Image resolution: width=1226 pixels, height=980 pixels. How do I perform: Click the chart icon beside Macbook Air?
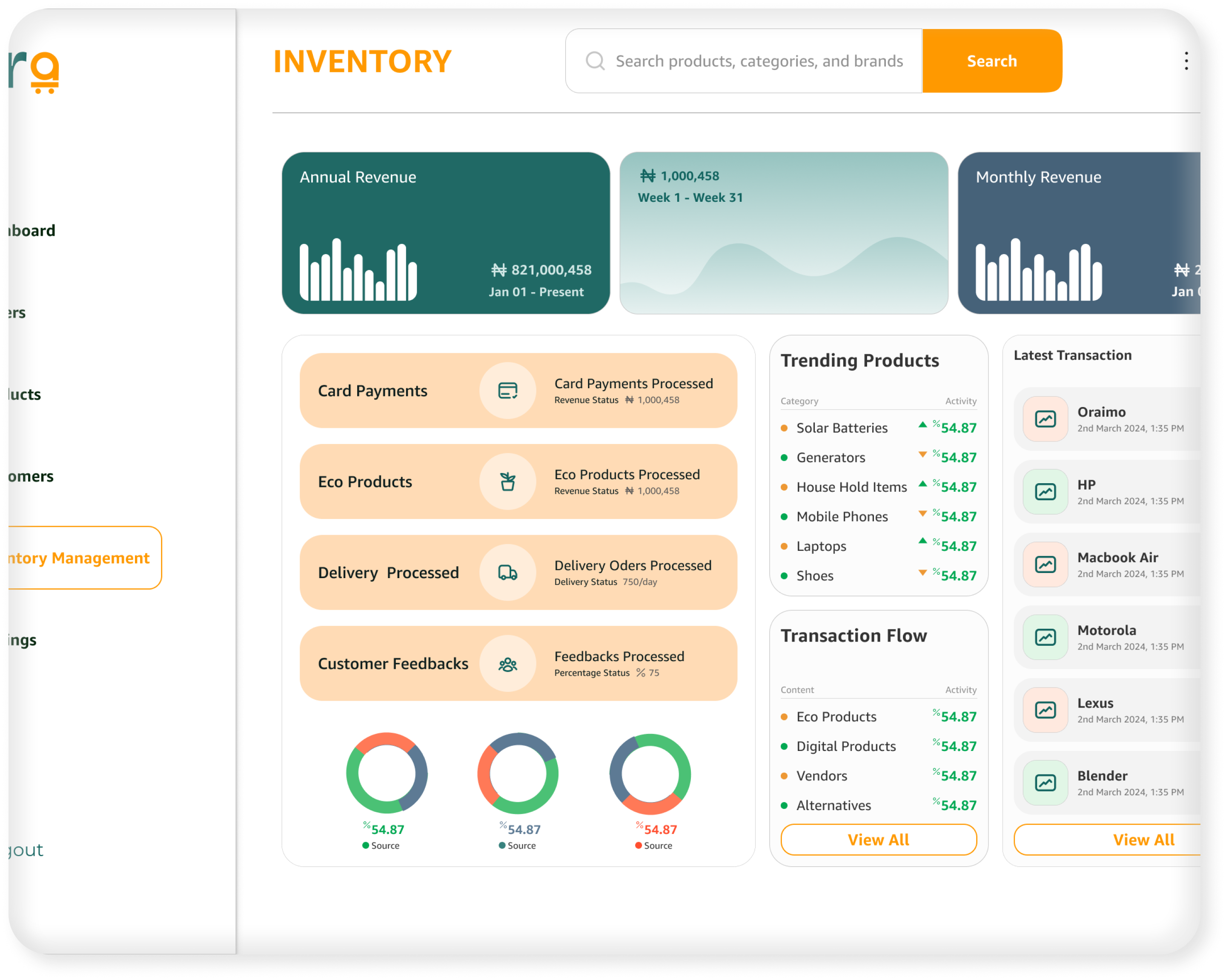[1045, 565]
